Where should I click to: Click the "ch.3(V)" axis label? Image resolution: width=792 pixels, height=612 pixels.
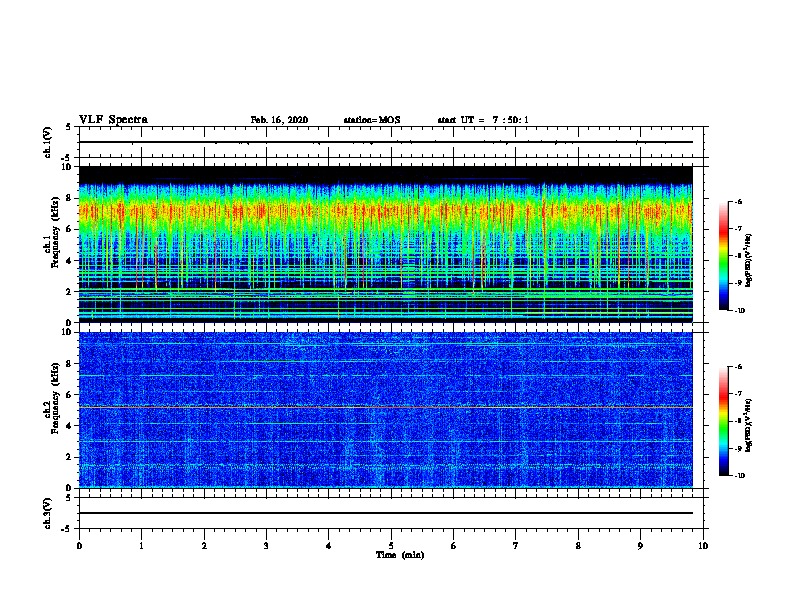[x=48, y=513]
